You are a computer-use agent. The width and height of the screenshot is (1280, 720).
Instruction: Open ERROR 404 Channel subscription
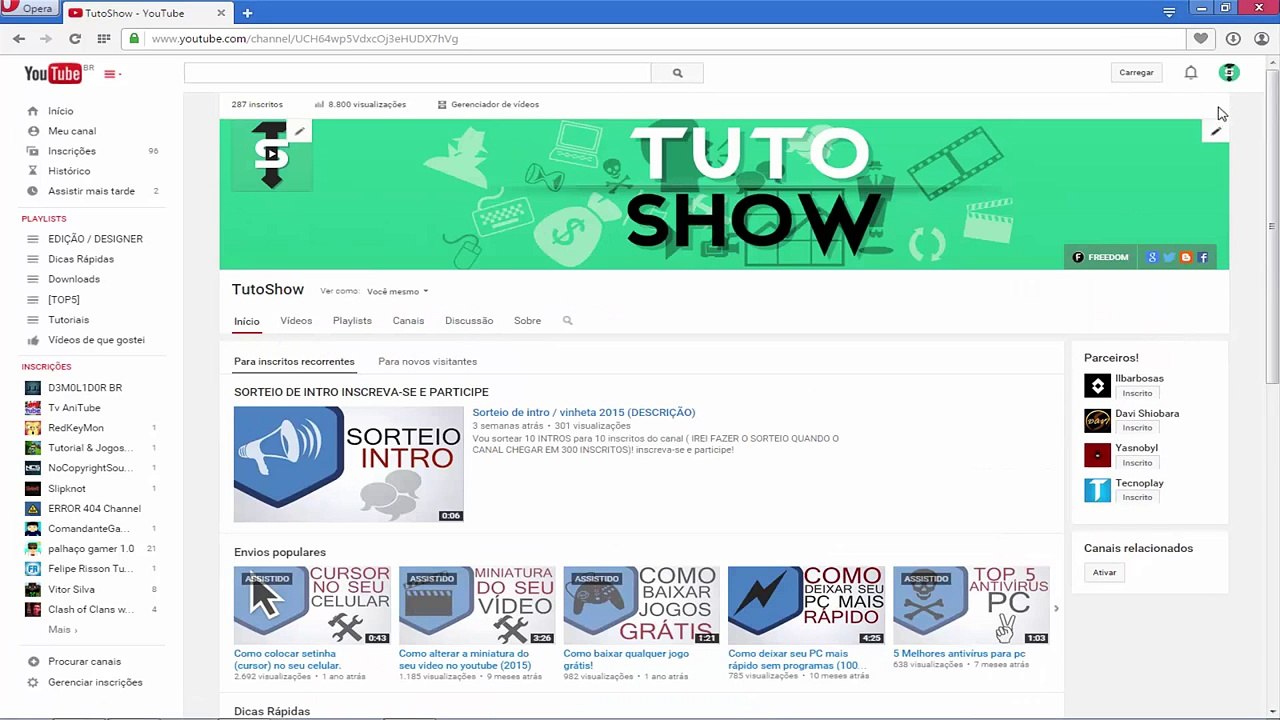coord(94,509)
